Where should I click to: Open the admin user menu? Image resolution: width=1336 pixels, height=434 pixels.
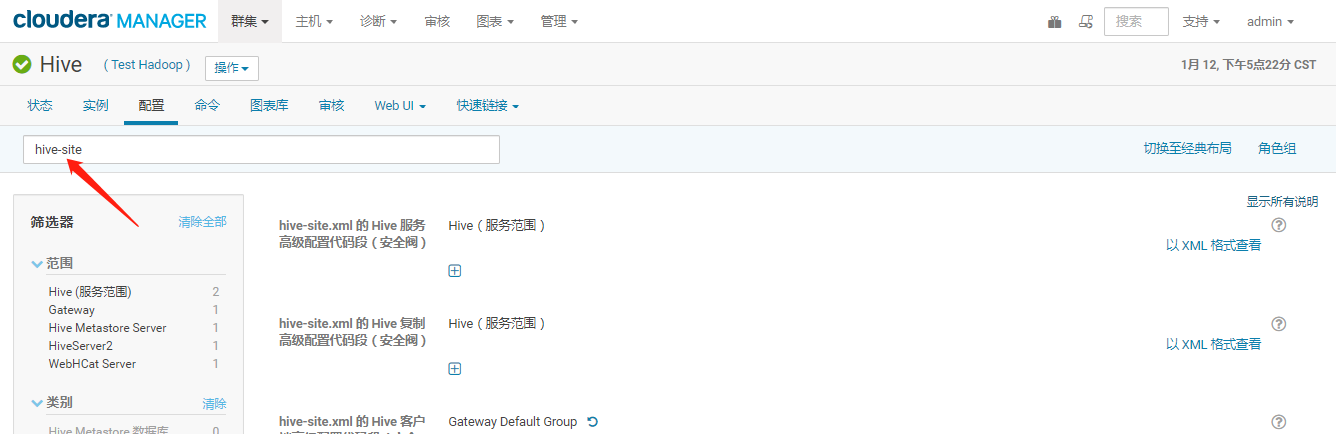point(1270,21)
